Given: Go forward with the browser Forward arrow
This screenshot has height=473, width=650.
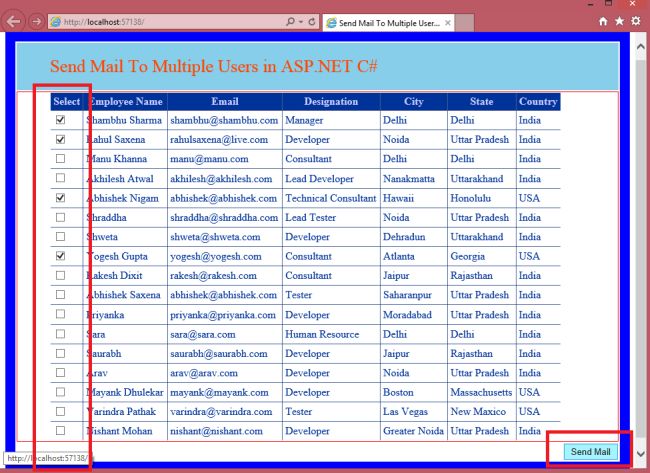Looking at the screenshot, I should click(36, 22).
